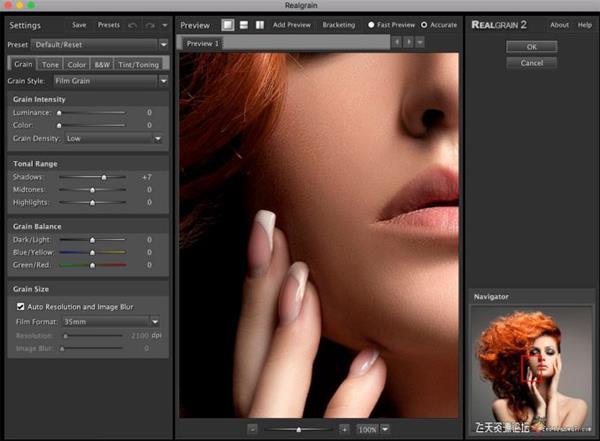Click the undo arrow in Settings header

(x=133, y=25)
